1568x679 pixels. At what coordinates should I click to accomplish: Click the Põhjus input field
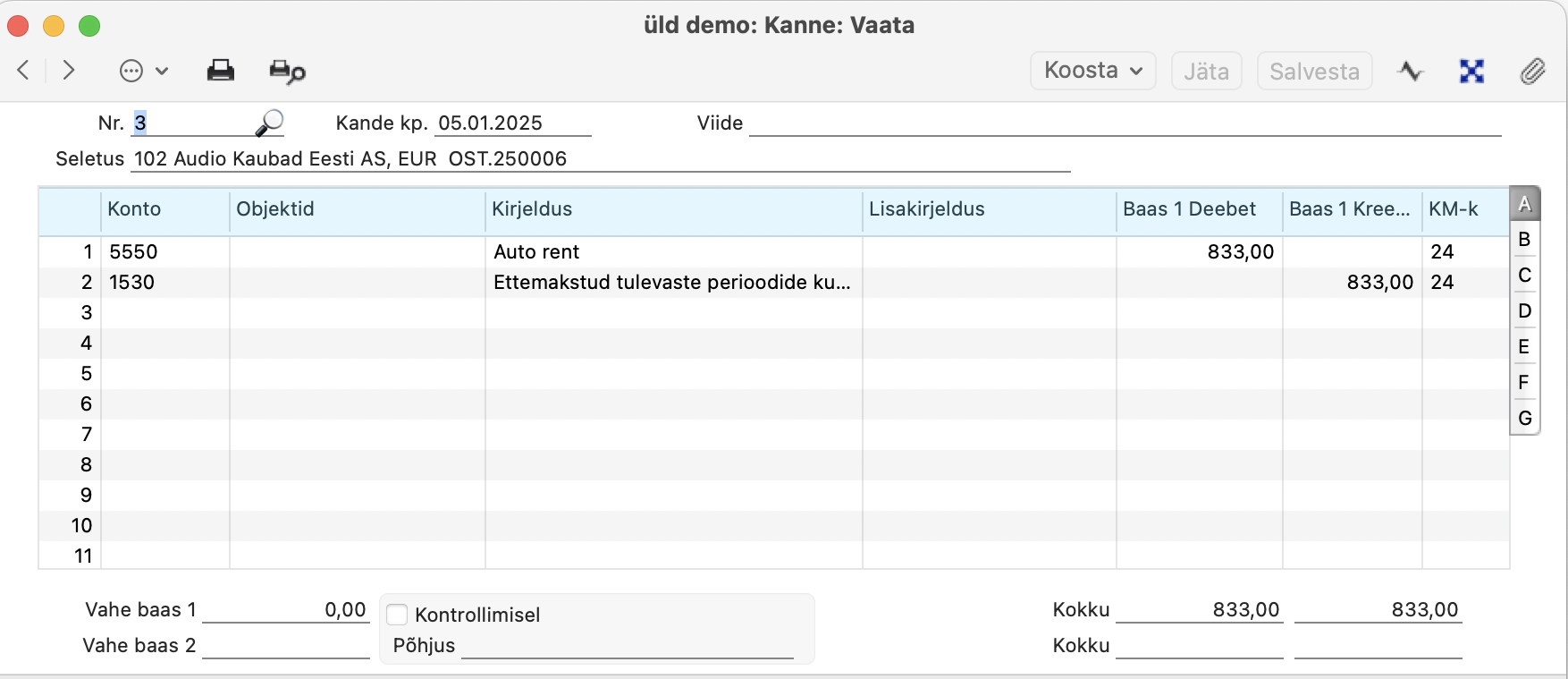click(627, 646)
